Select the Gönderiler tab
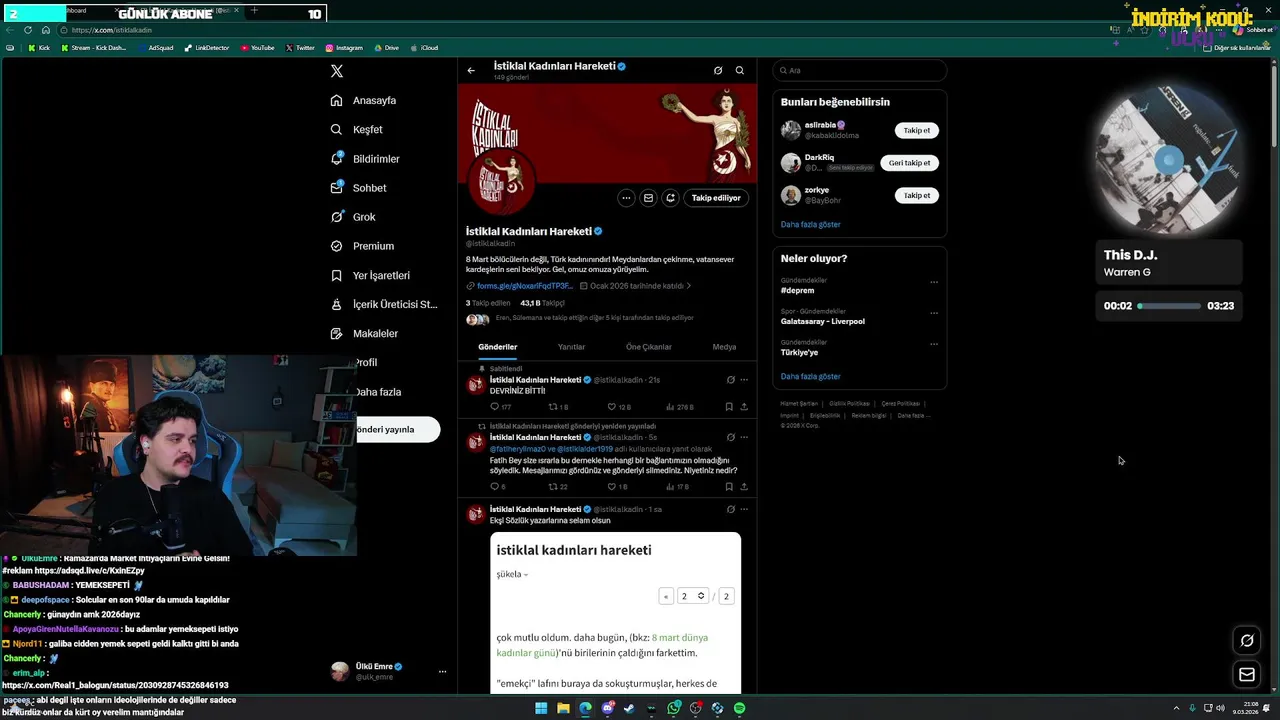The height and width of the screenshot is (720, 1280). click(x=497, y=347)
